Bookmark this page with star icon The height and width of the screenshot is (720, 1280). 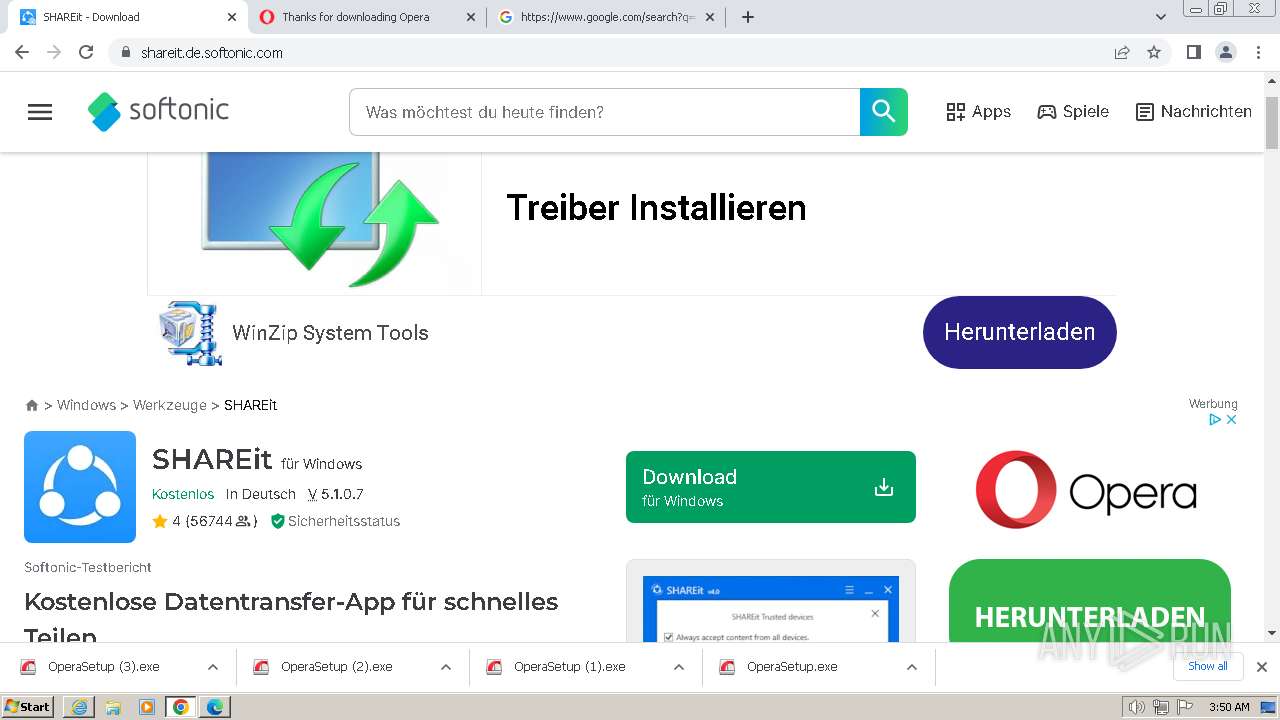point(1154,52)
